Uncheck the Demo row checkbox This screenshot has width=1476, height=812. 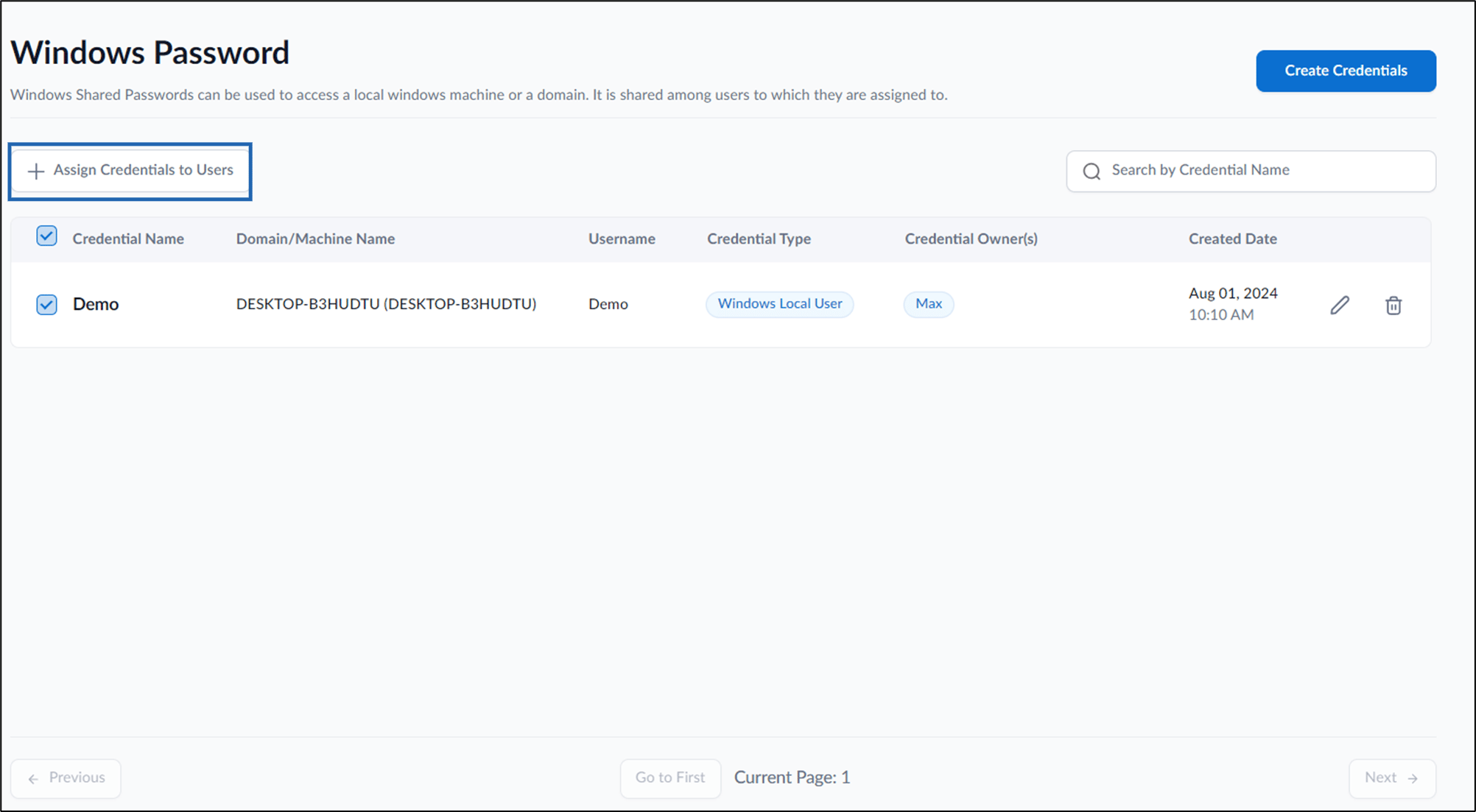46,304
